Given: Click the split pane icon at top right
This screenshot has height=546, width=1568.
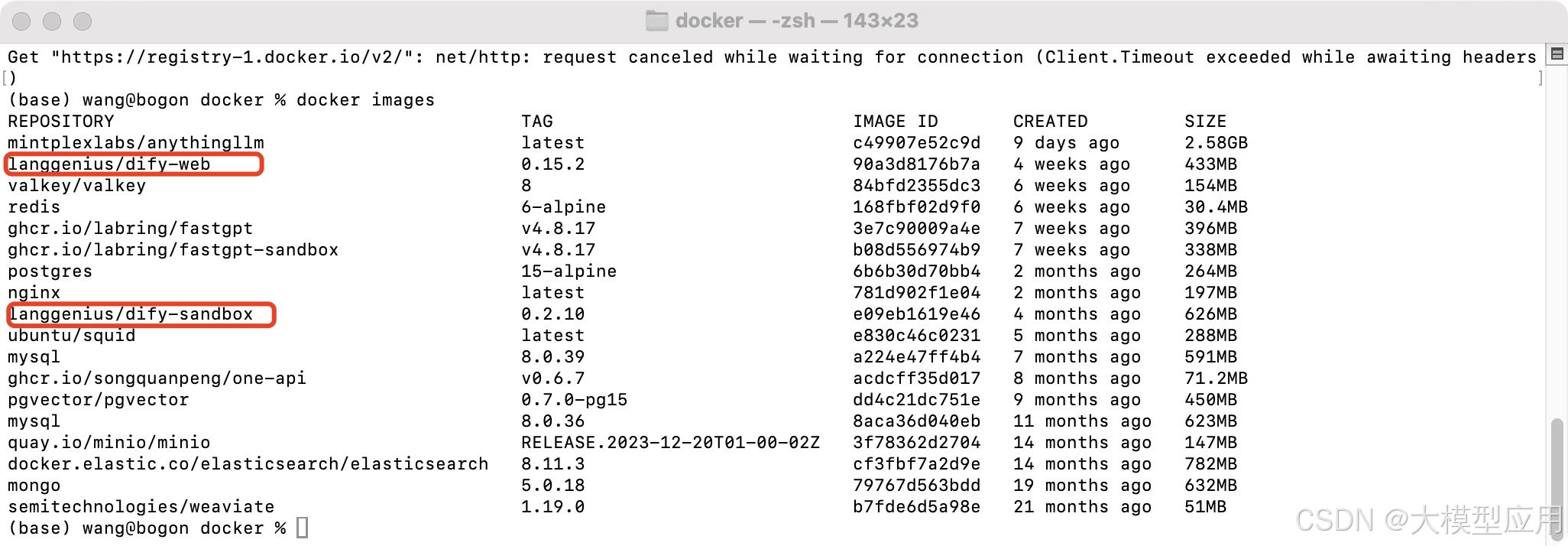Looking at the screenshot, I should 1556,55.
